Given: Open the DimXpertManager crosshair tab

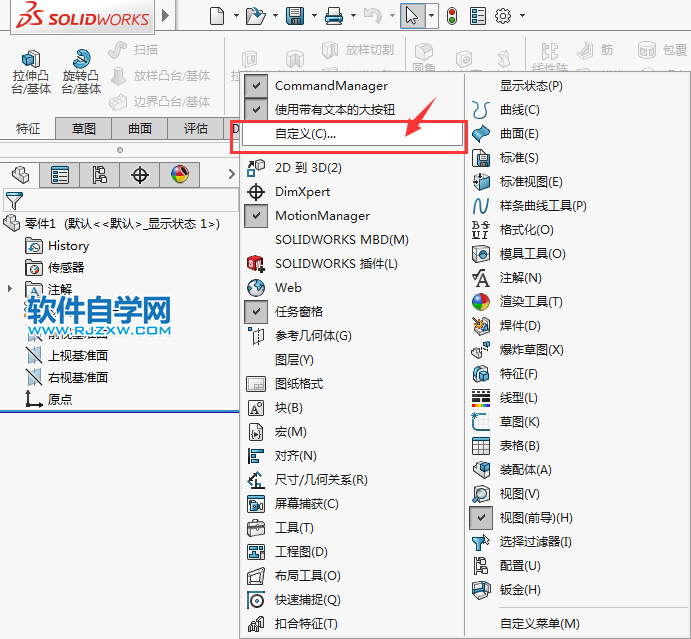Looking at the screenshot, I should coord(140,175).
